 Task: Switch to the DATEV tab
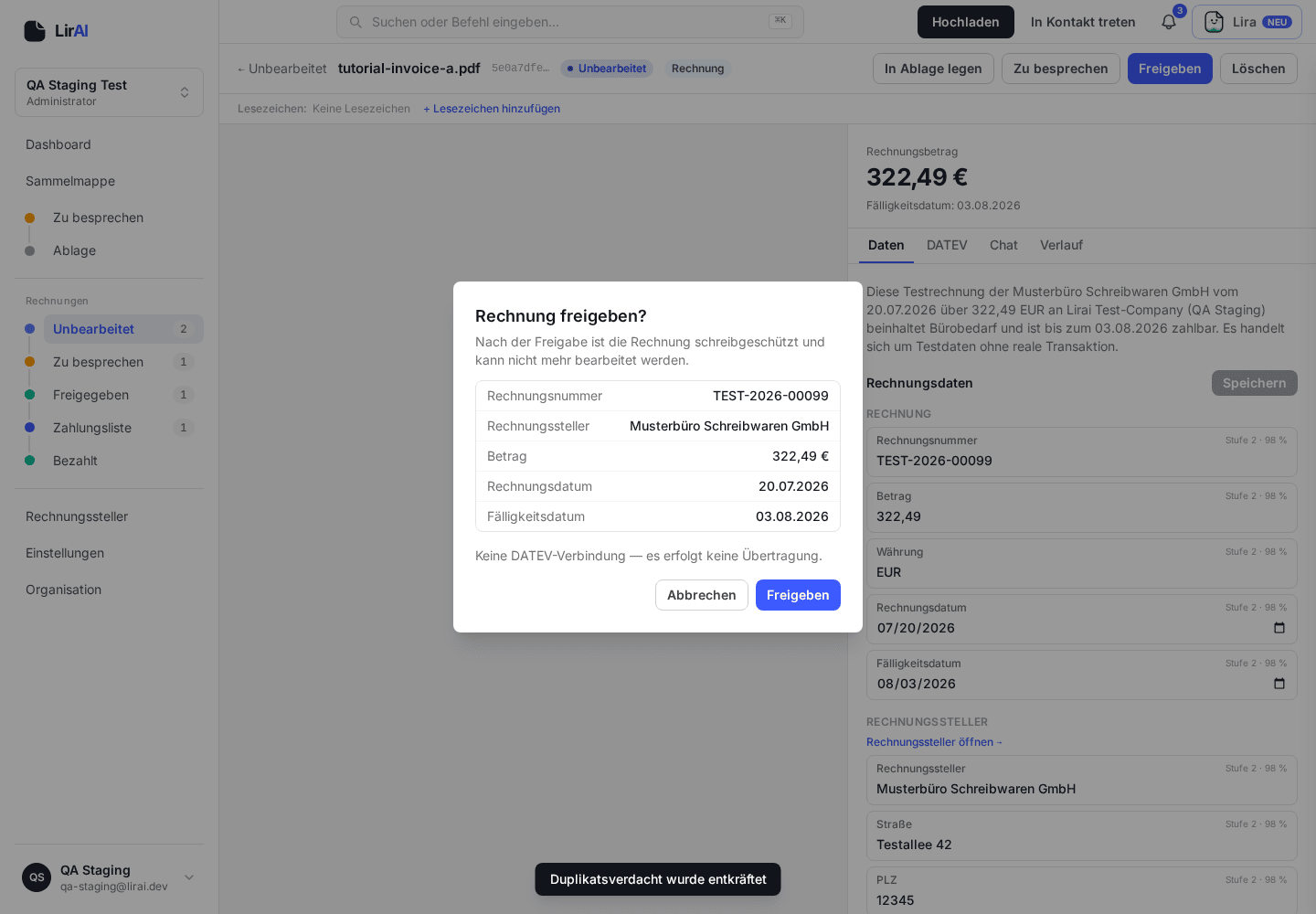(x=947, y=245)
